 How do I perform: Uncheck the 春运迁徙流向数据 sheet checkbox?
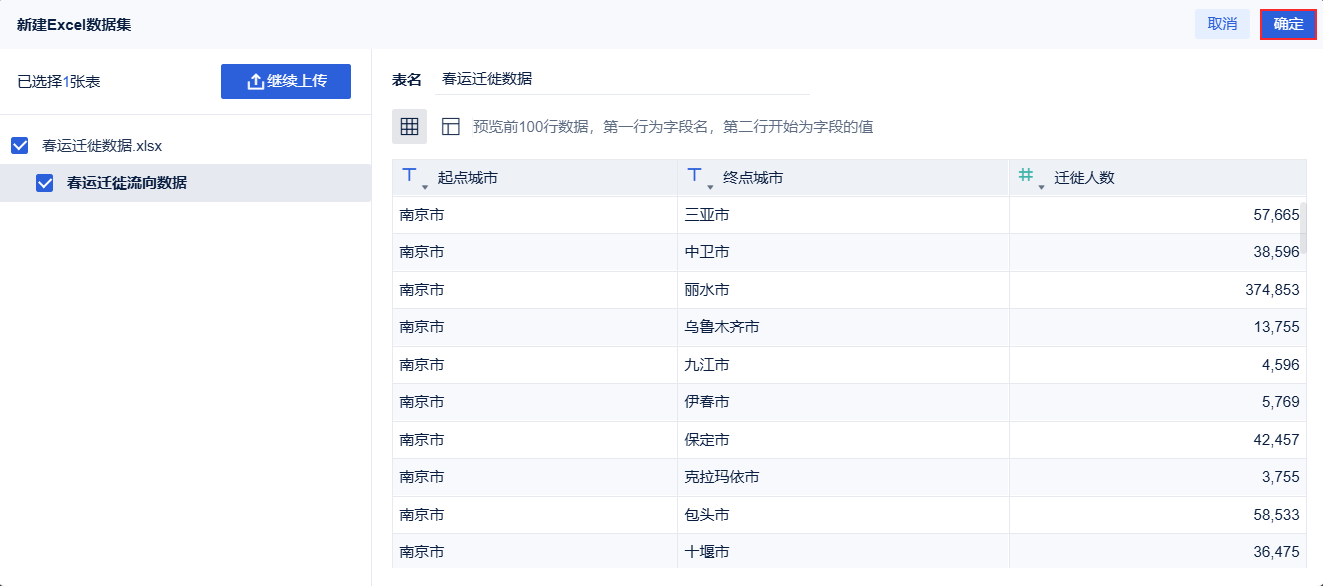coord(44,183)
